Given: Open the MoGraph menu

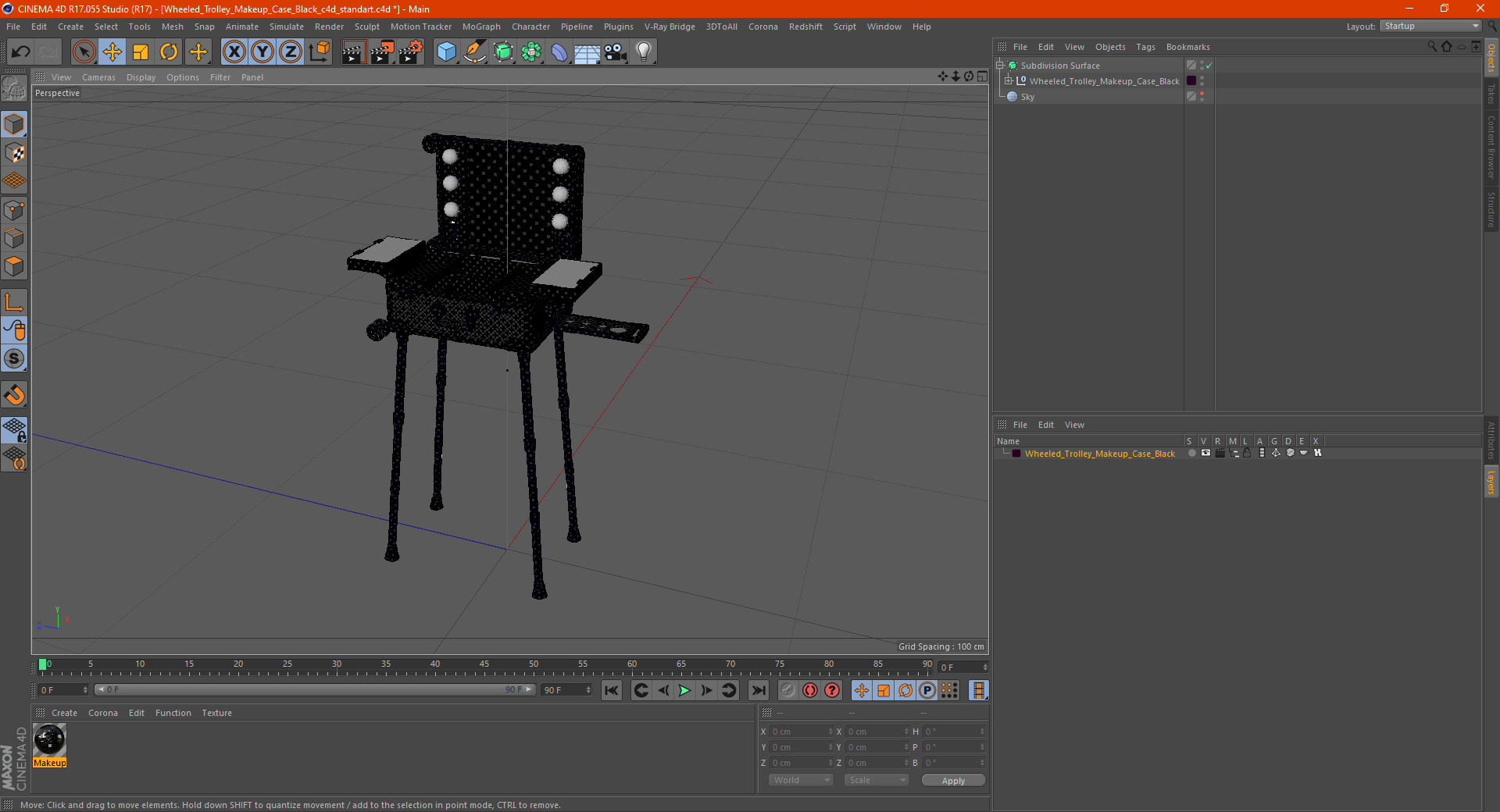Looking at the screenshot, I should coord(481,27).
